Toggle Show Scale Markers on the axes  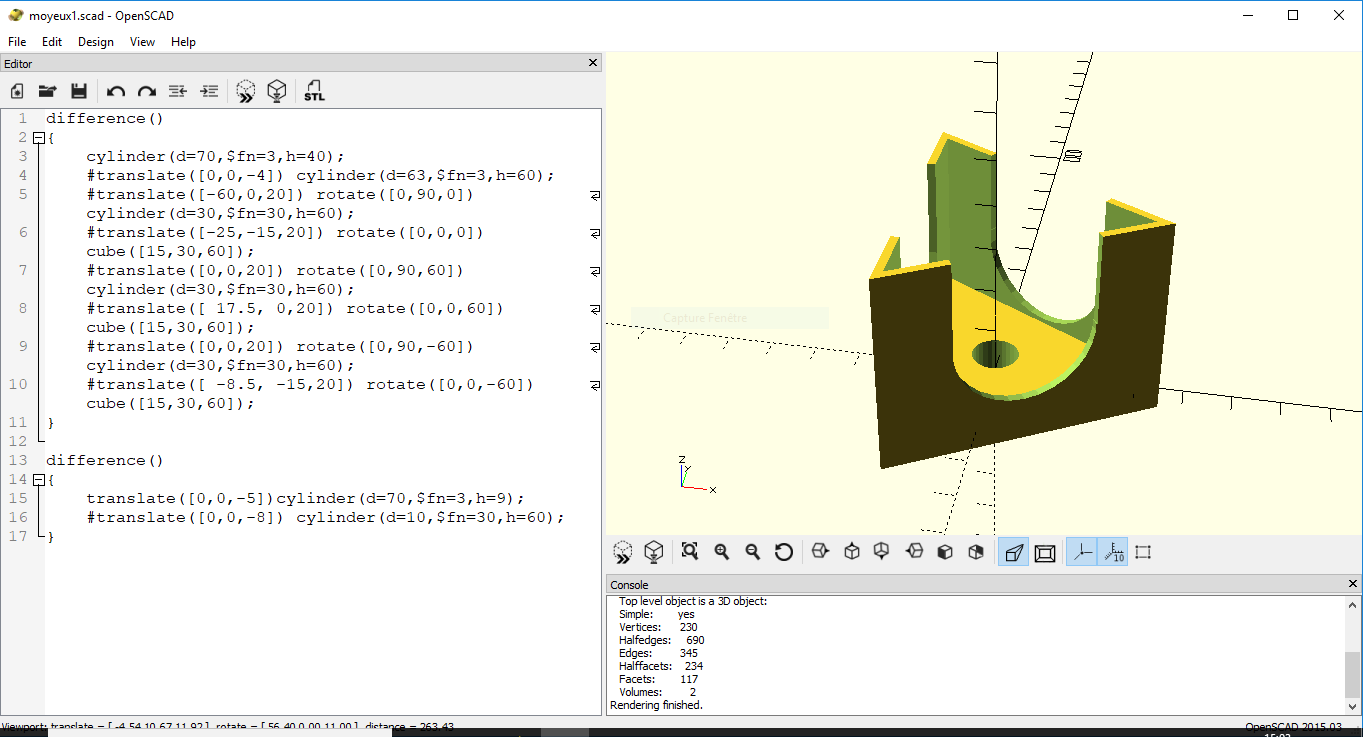coord(1112,552)
